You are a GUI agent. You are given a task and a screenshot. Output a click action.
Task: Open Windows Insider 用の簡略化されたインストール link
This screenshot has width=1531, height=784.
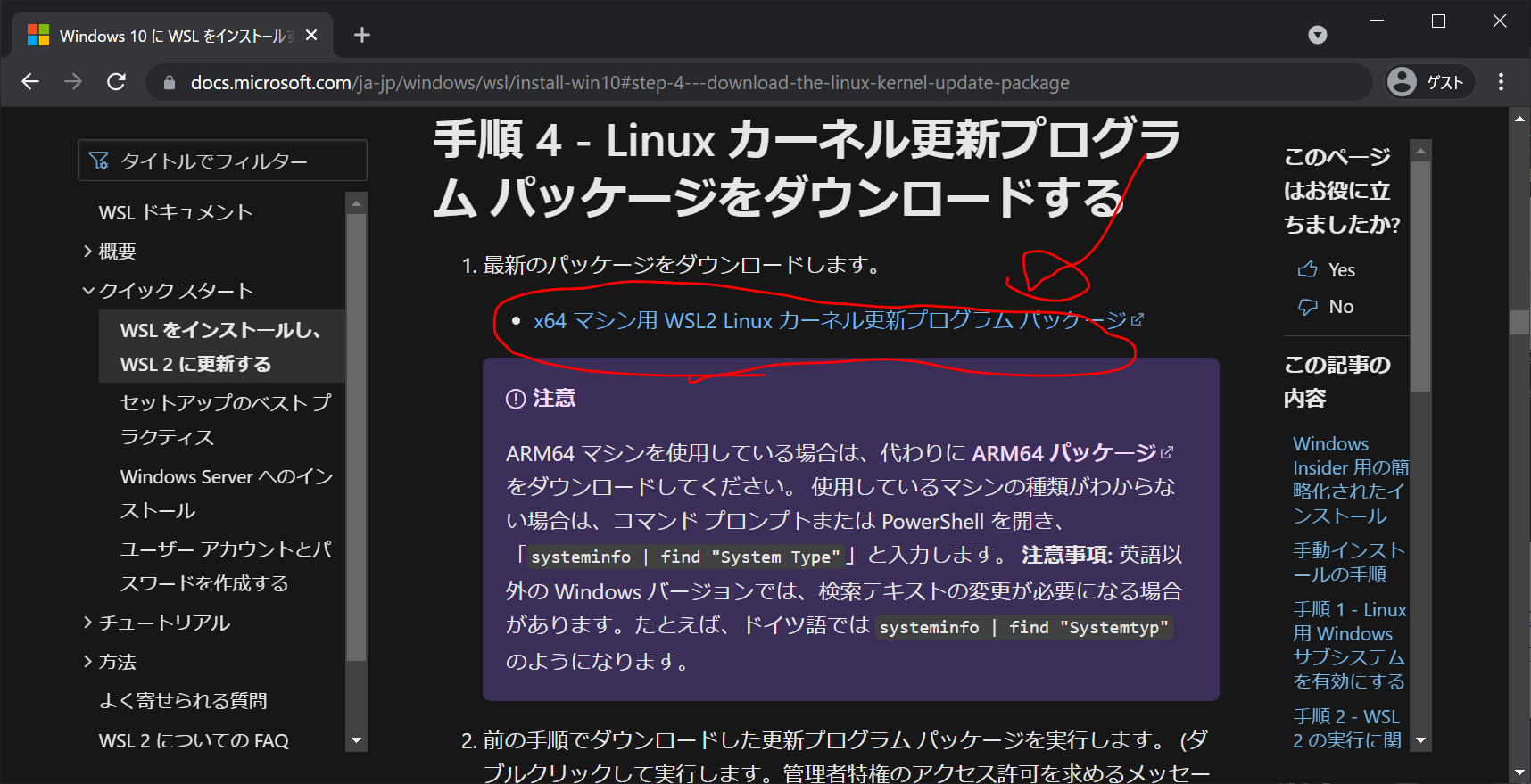[x=1350, y=480]
